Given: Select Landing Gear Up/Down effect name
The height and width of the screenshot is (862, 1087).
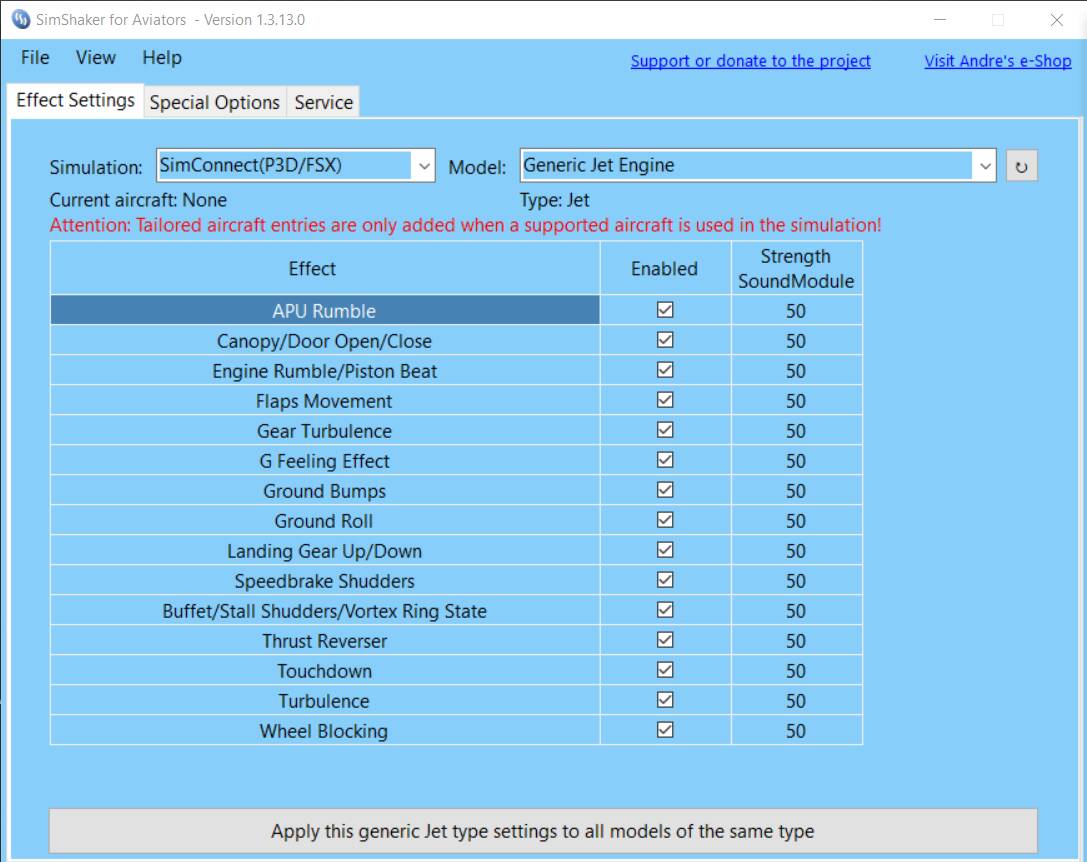Looking at the screenshot, I should coord(324,551).
